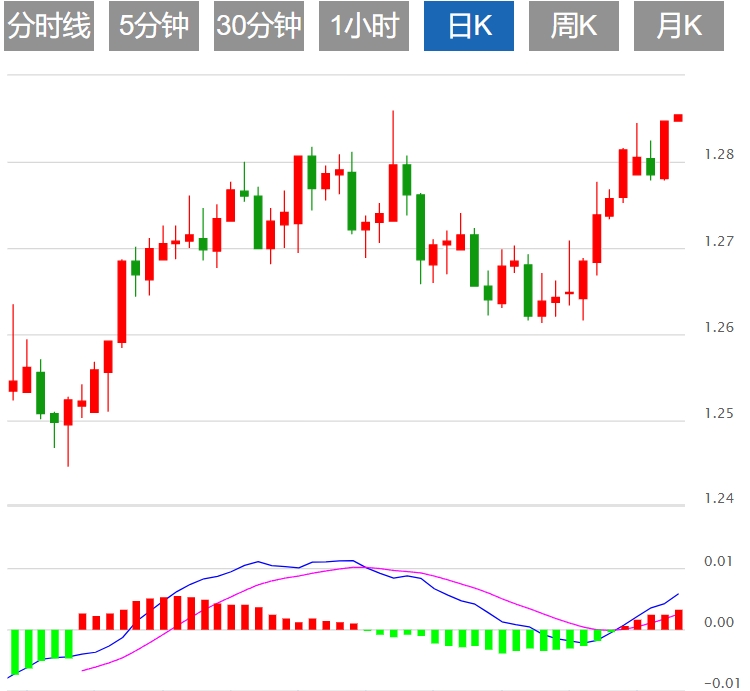Open the 1小时 chart tab
This screenshot has width=750, height=691.
coord(364,26)
